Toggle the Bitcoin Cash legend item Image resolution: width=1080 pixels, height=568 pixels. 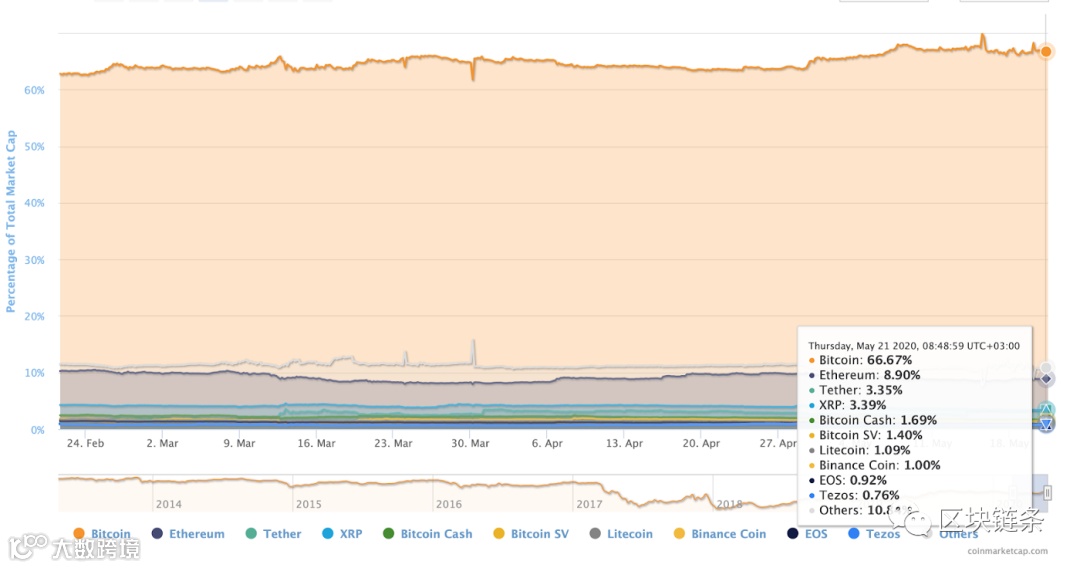(428, 534)
